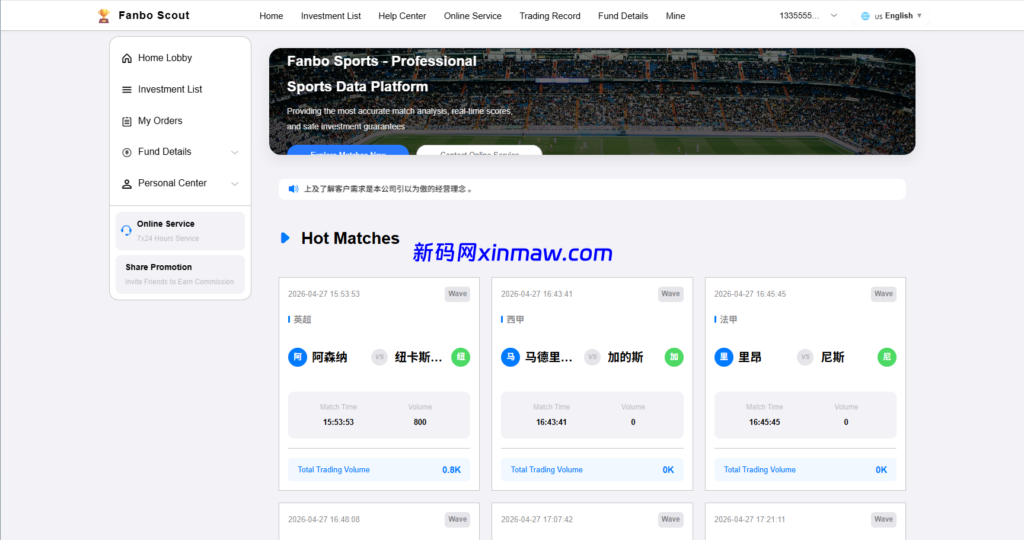Open Investment List in top navigation
Screen dimensions: 1024x540
coord(330,16)
